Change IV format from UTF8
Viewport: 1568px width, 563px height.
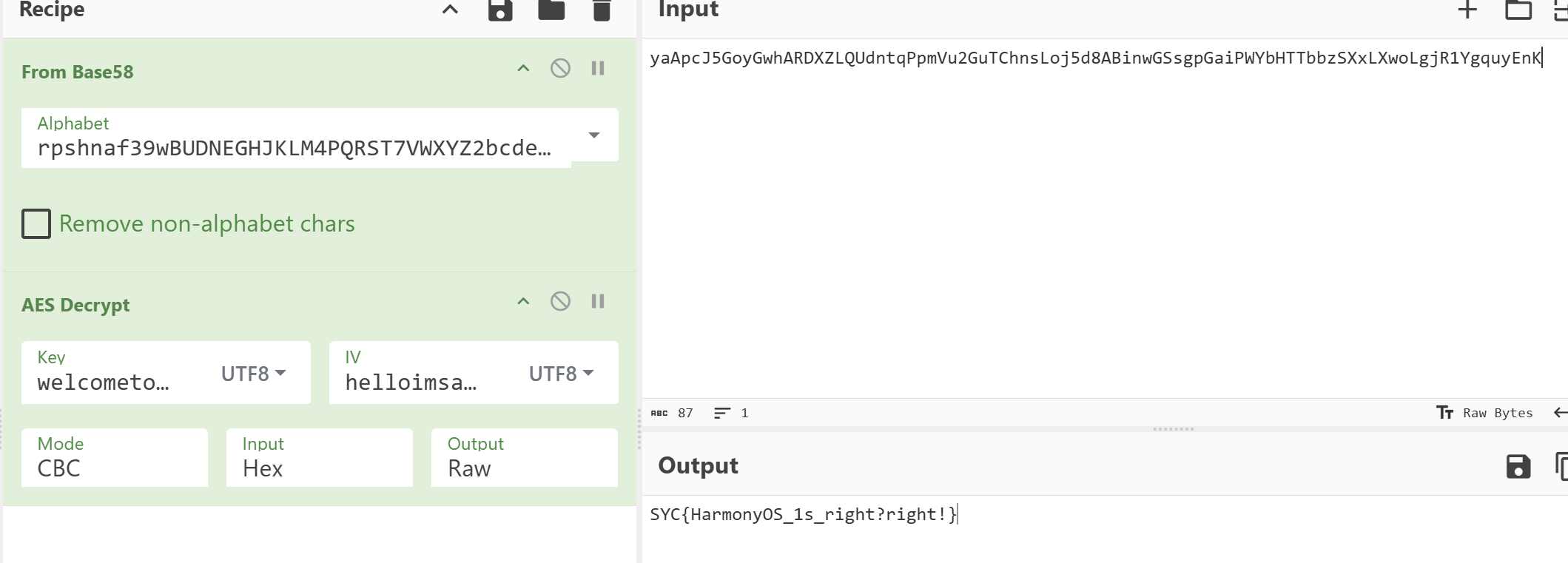(562, 374)
